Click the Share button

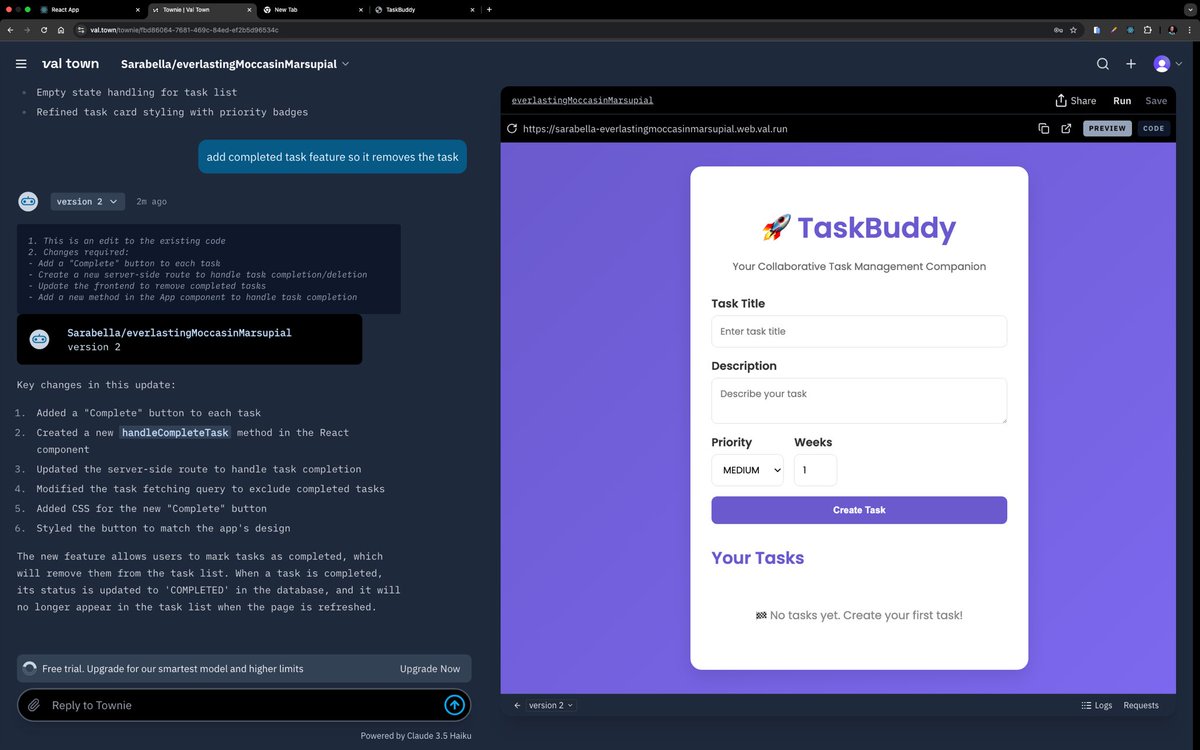click(x=1076, y=101)
